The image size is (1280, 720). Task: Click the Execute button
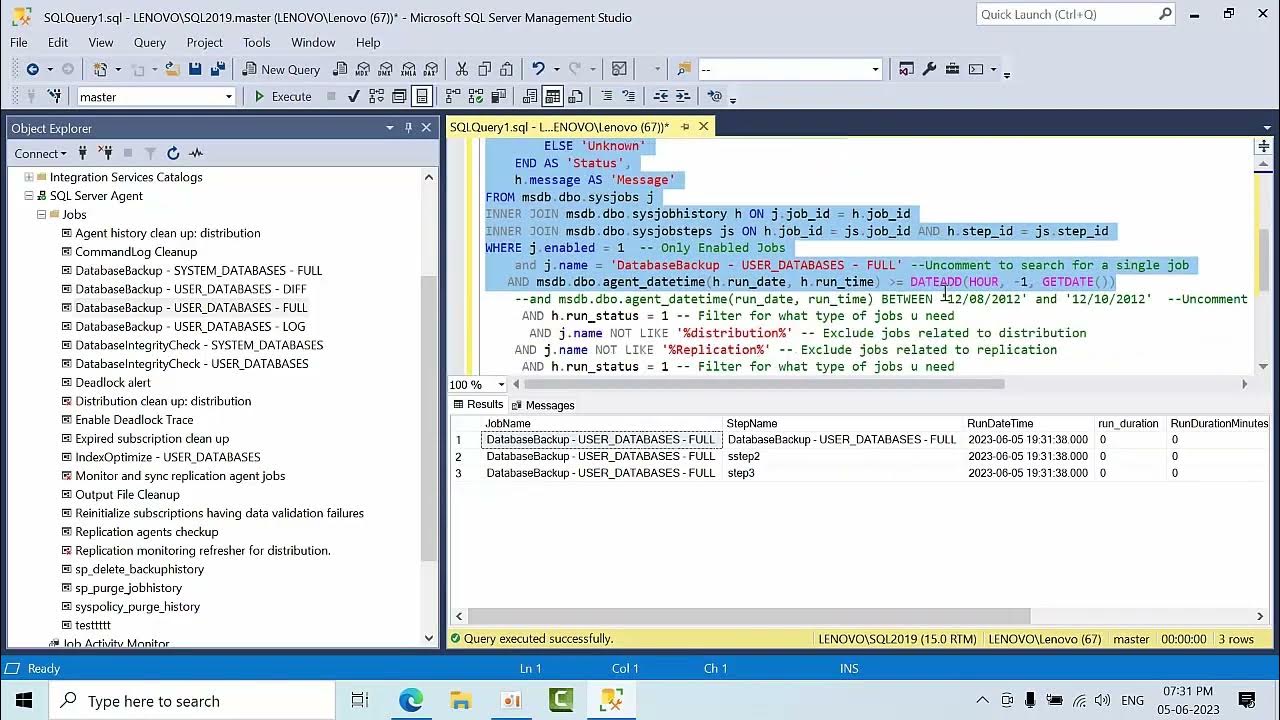[282, 96]
